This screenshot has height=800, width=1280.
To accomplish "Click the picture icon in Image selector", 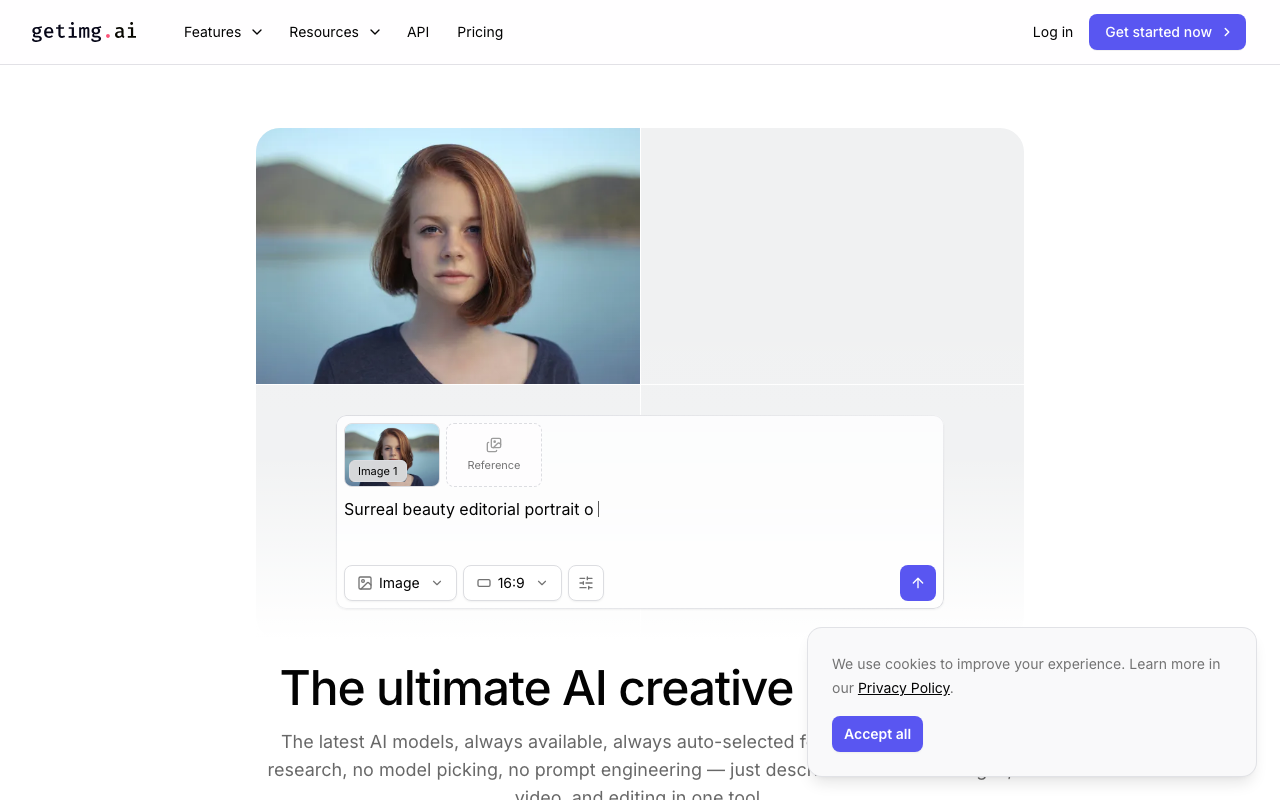I will tap(365, 583).
